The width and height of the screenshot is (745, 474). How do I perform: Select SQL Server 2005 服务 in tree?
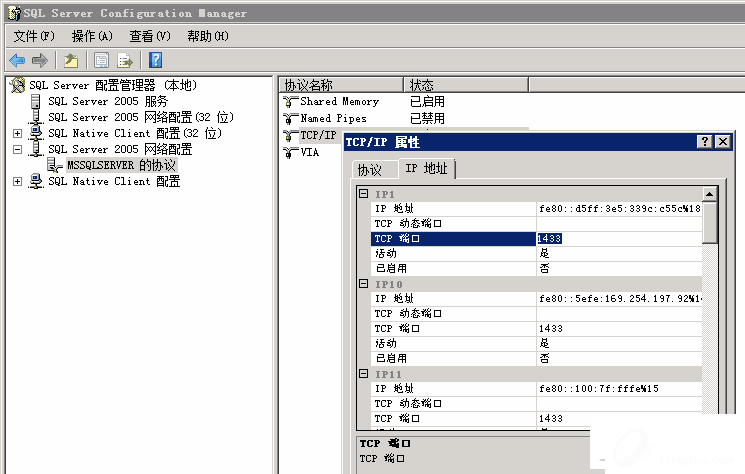pyautogui.click(x=107, y=101)
